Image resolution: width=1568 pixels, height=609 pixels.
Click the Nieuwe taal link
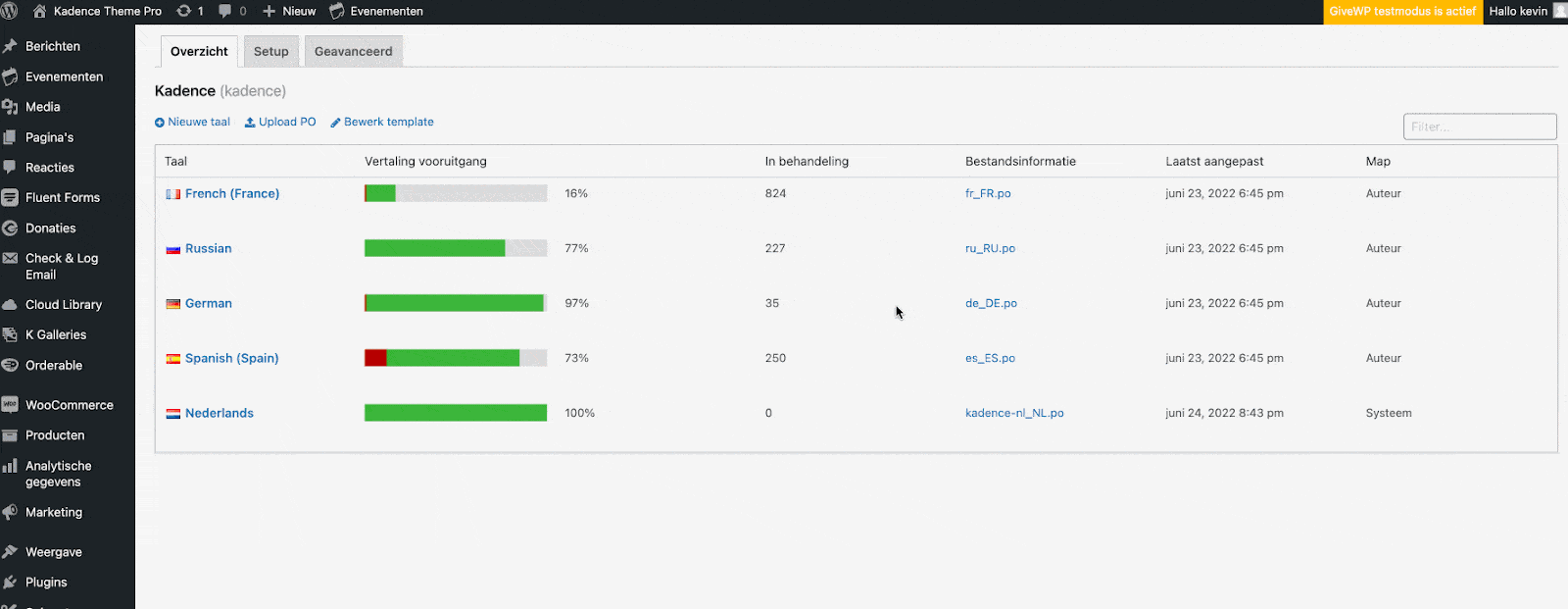pyautogui.click(x=192, y=123)
